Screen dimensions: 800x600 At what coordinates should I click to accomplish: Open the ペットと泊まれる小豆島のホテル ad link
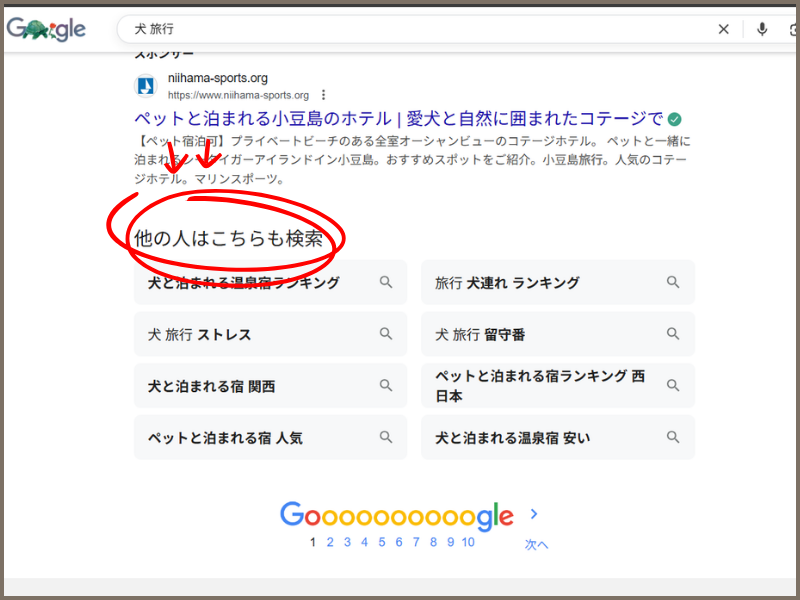pyautogui.click(x=398, y=117)
